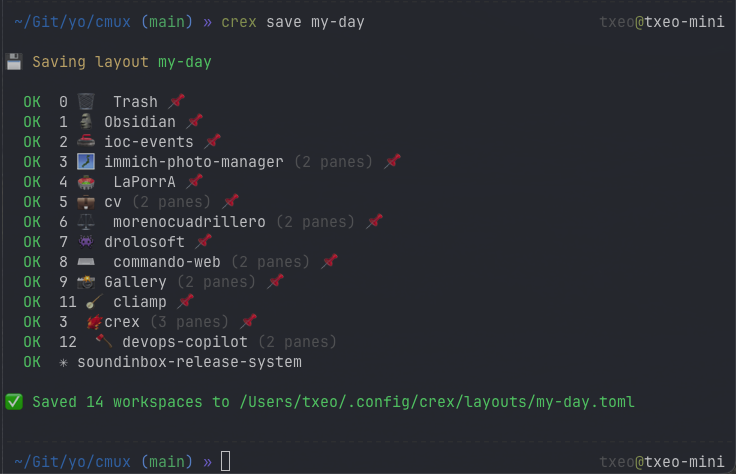The image size is (736, 474).
Task: Click the balance scale emoji for morenocuadrillero
Action: pos(86,222)
